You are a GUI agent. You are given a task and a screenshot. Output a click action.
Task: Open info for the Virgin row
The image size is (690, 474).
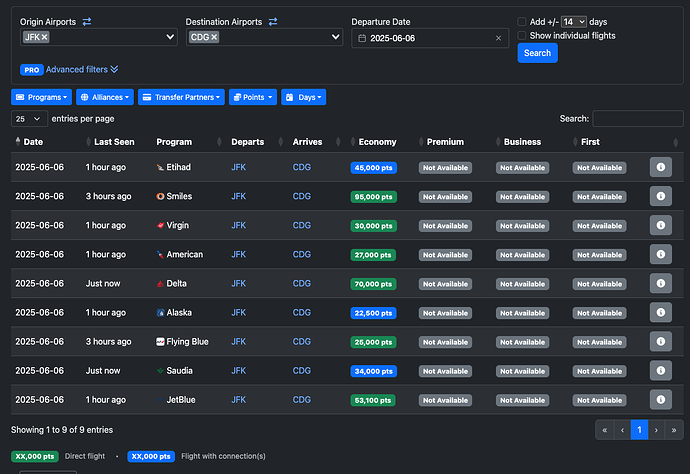(x=661, y=225)
